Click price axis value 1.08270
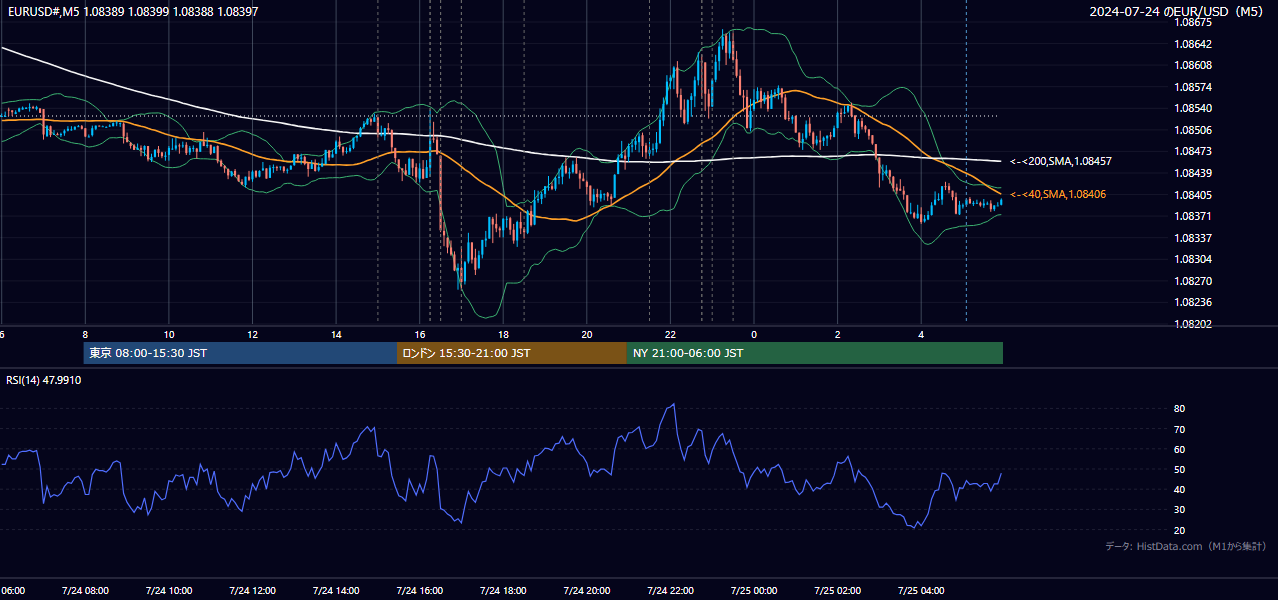The width and height of the screenshot is (1278, 600). [1194, 281]
